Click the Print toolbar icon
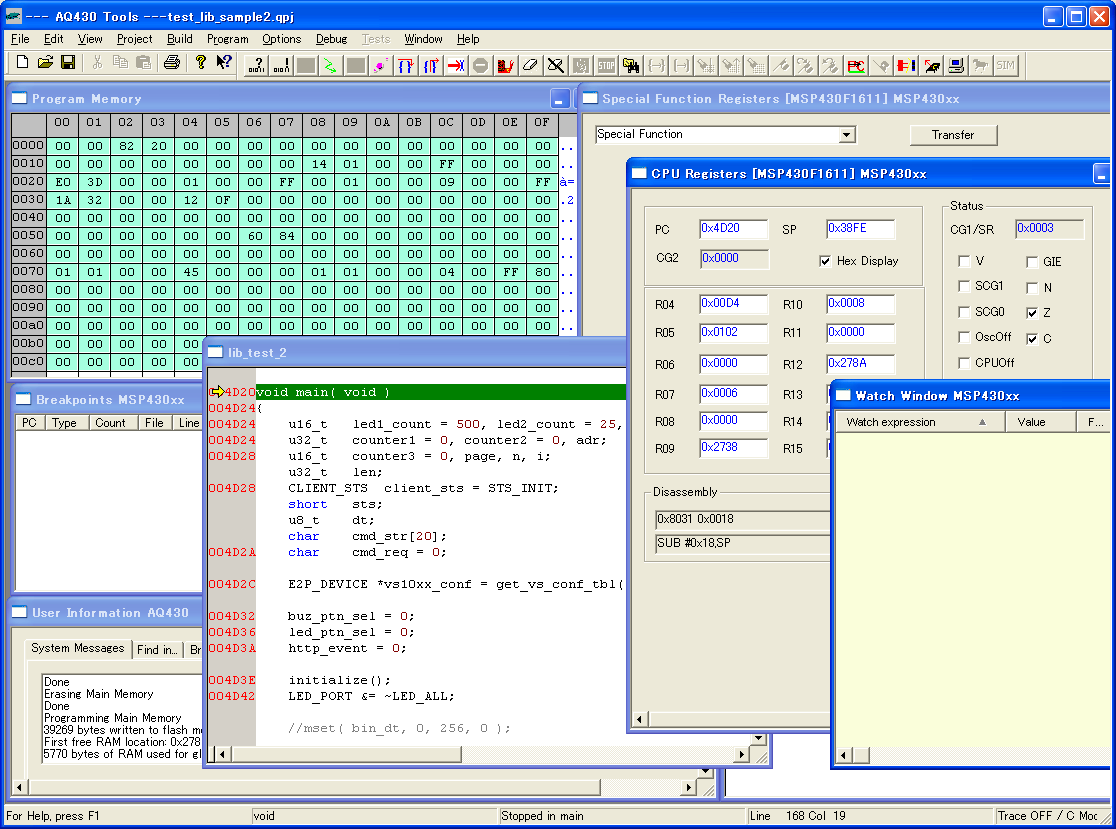1116x829 pixels. (172, 63)
